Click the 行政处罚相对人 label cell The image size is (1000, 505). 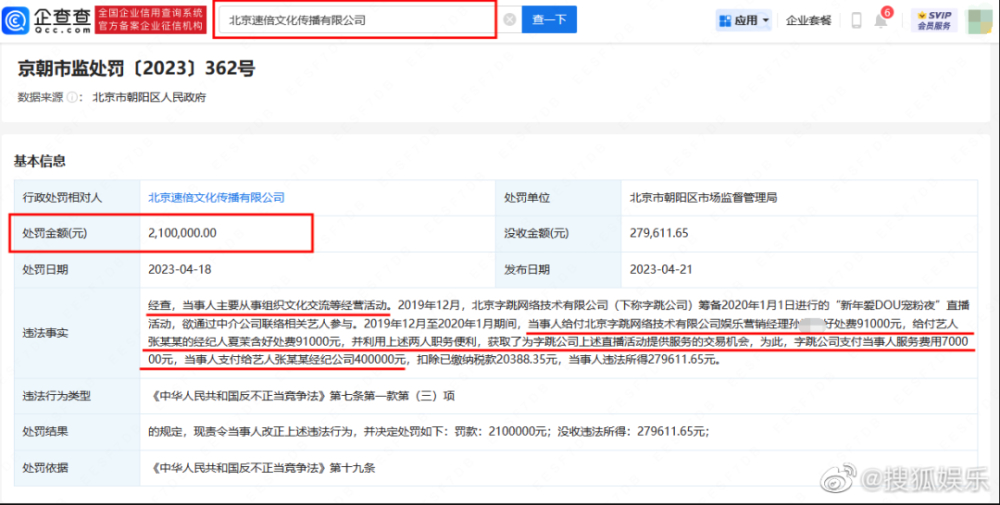point(77,198)
